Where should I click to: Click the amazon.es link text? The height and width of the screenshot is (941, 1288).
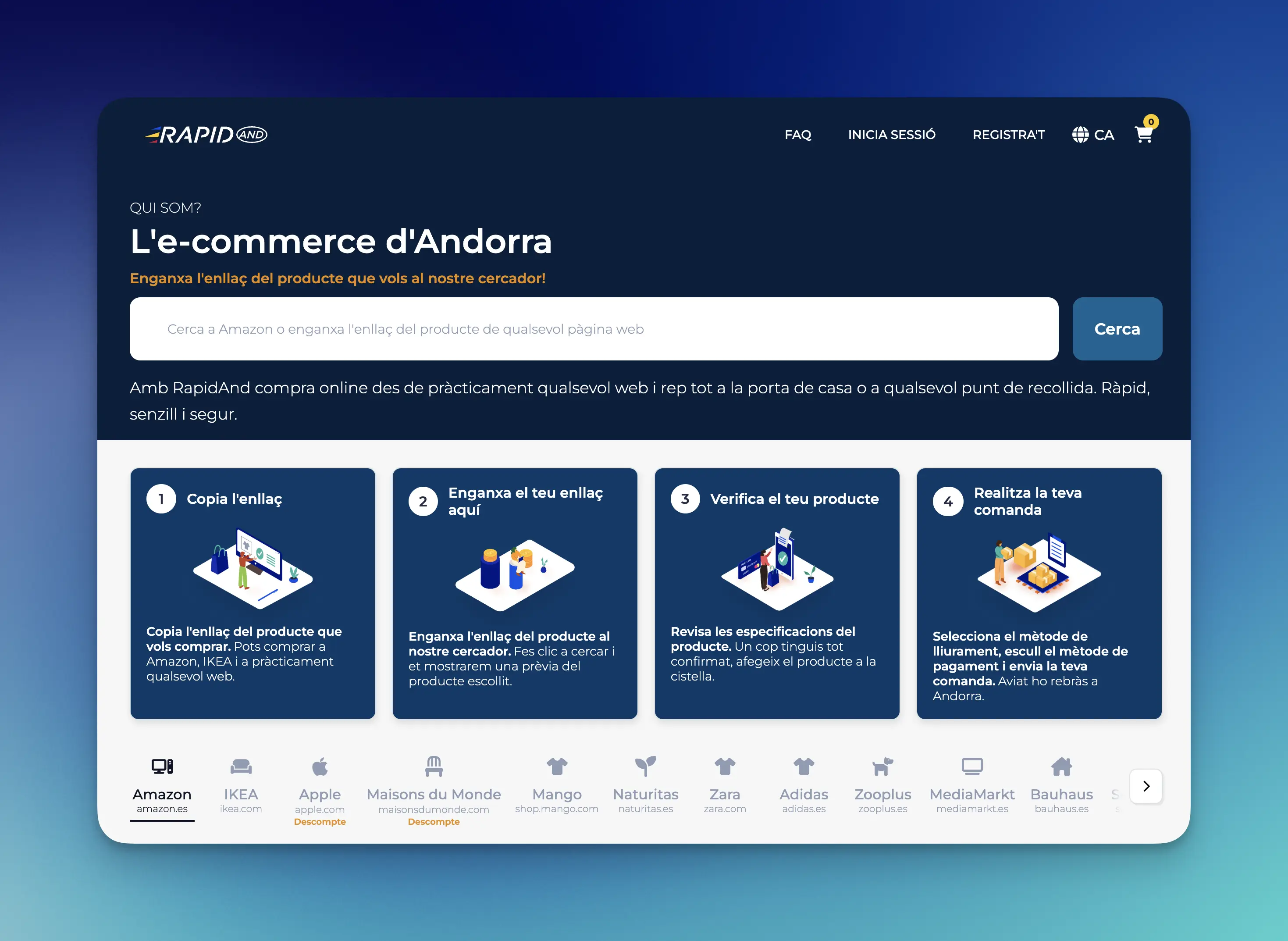coord(162,809)
